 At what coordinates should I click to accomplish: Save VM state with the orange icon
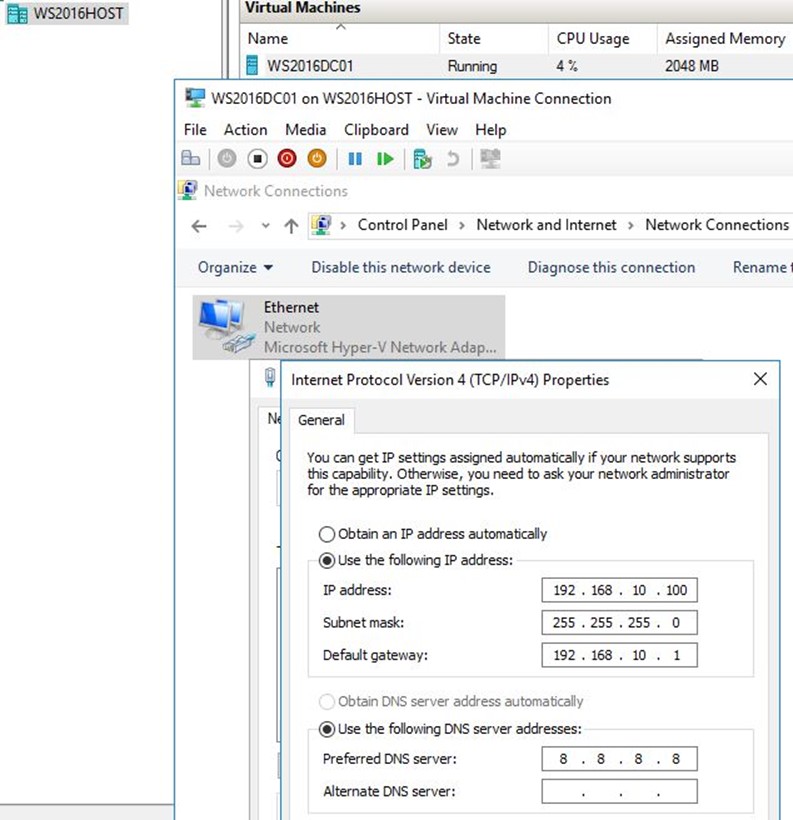click(x=317, y=158)
